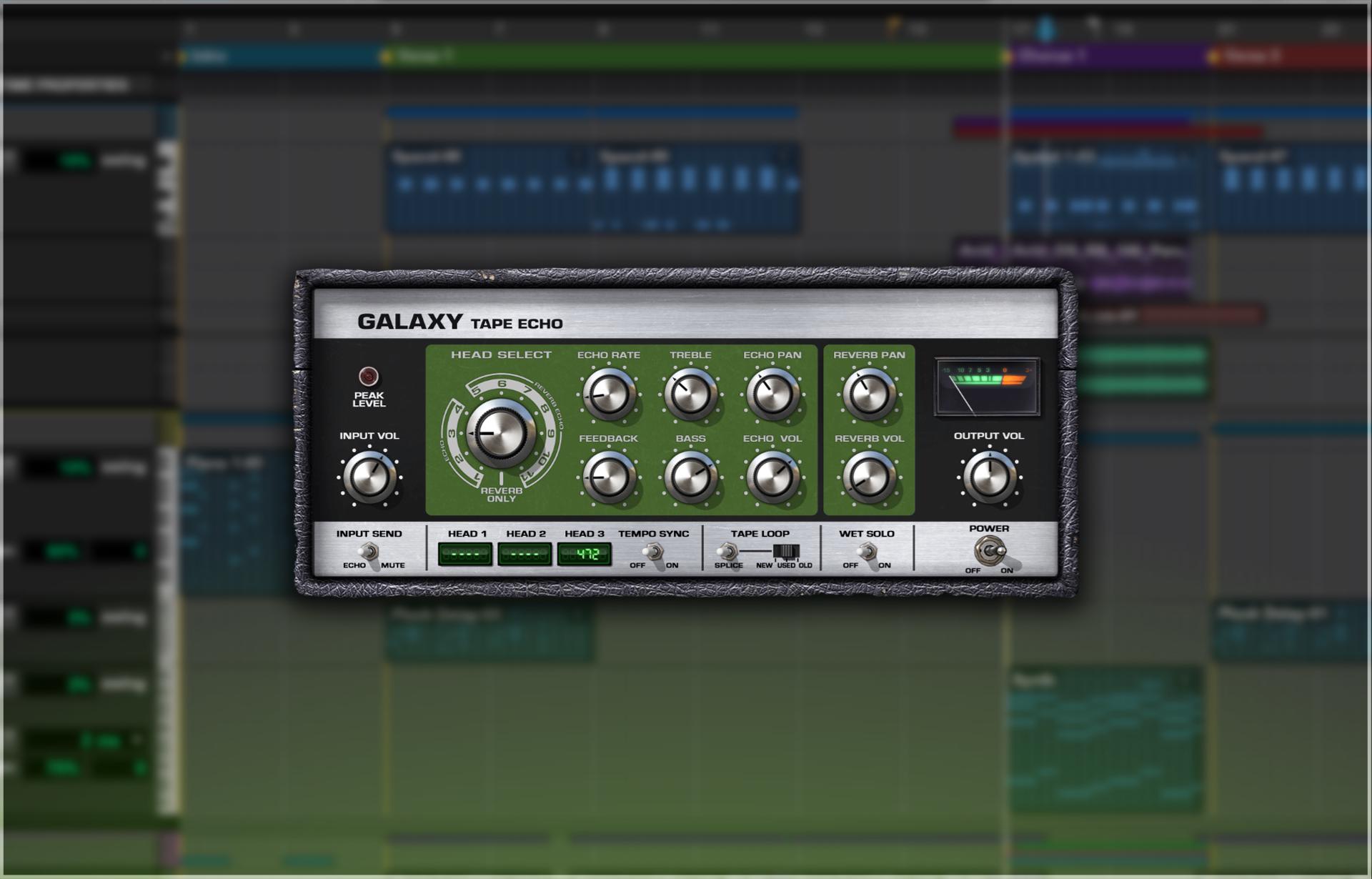Viewport: 1372px width, 879px height.
Task: Click the Reverb Vol knob
Action: click(869, 477)
